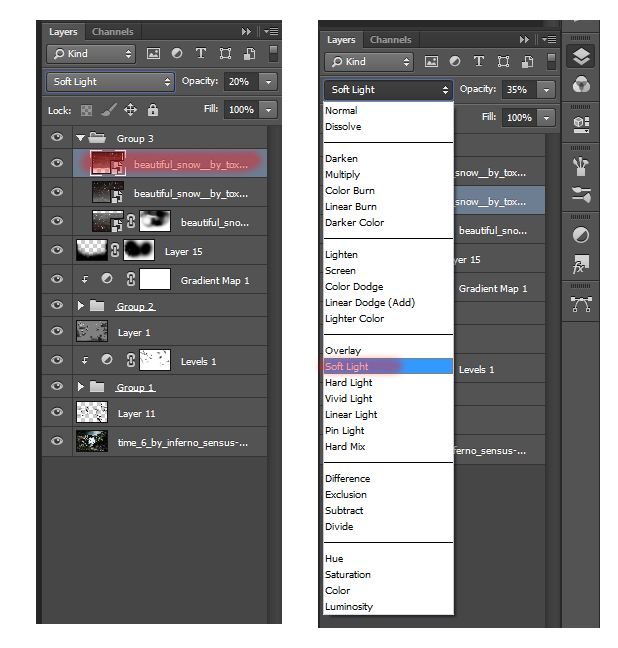Click type layer filter icon in left panel
Image resolution: width=618 pixels, height=648 pixels.
[201, 53]
